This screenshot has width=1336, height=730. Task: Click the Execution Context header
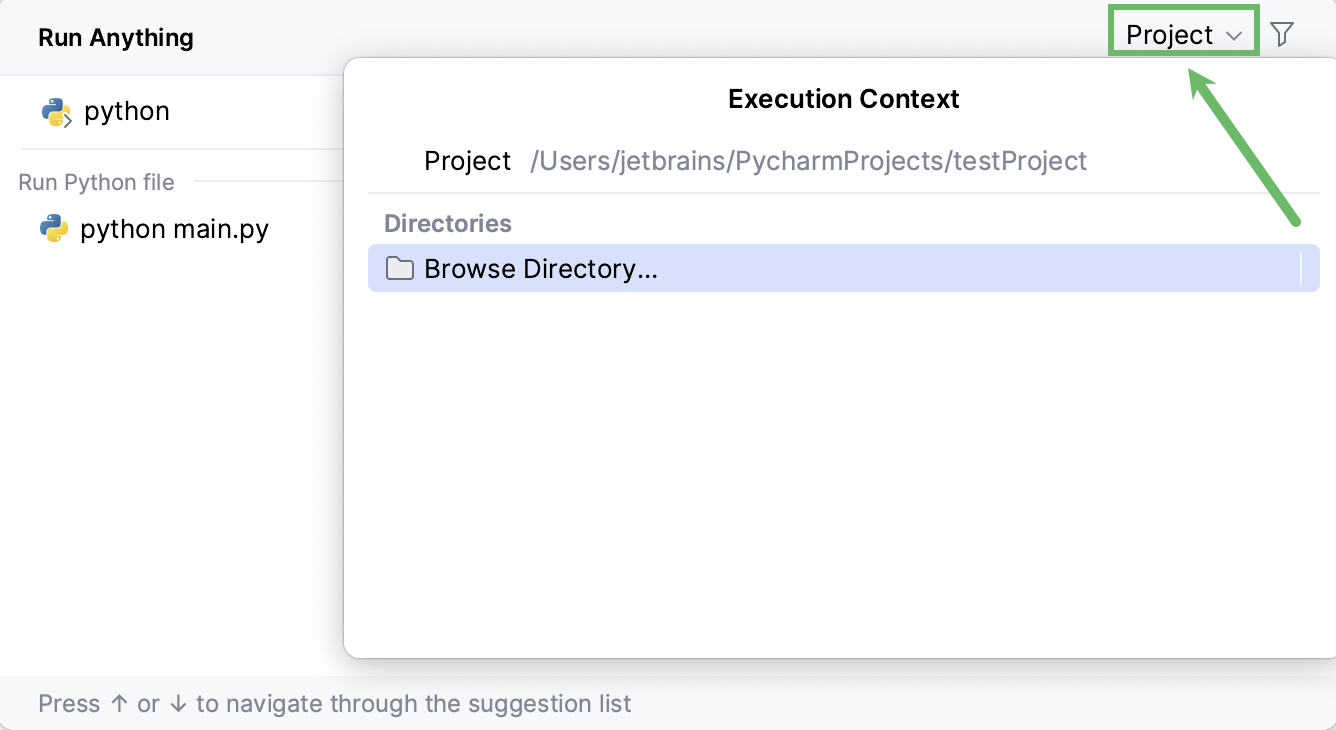843,98
